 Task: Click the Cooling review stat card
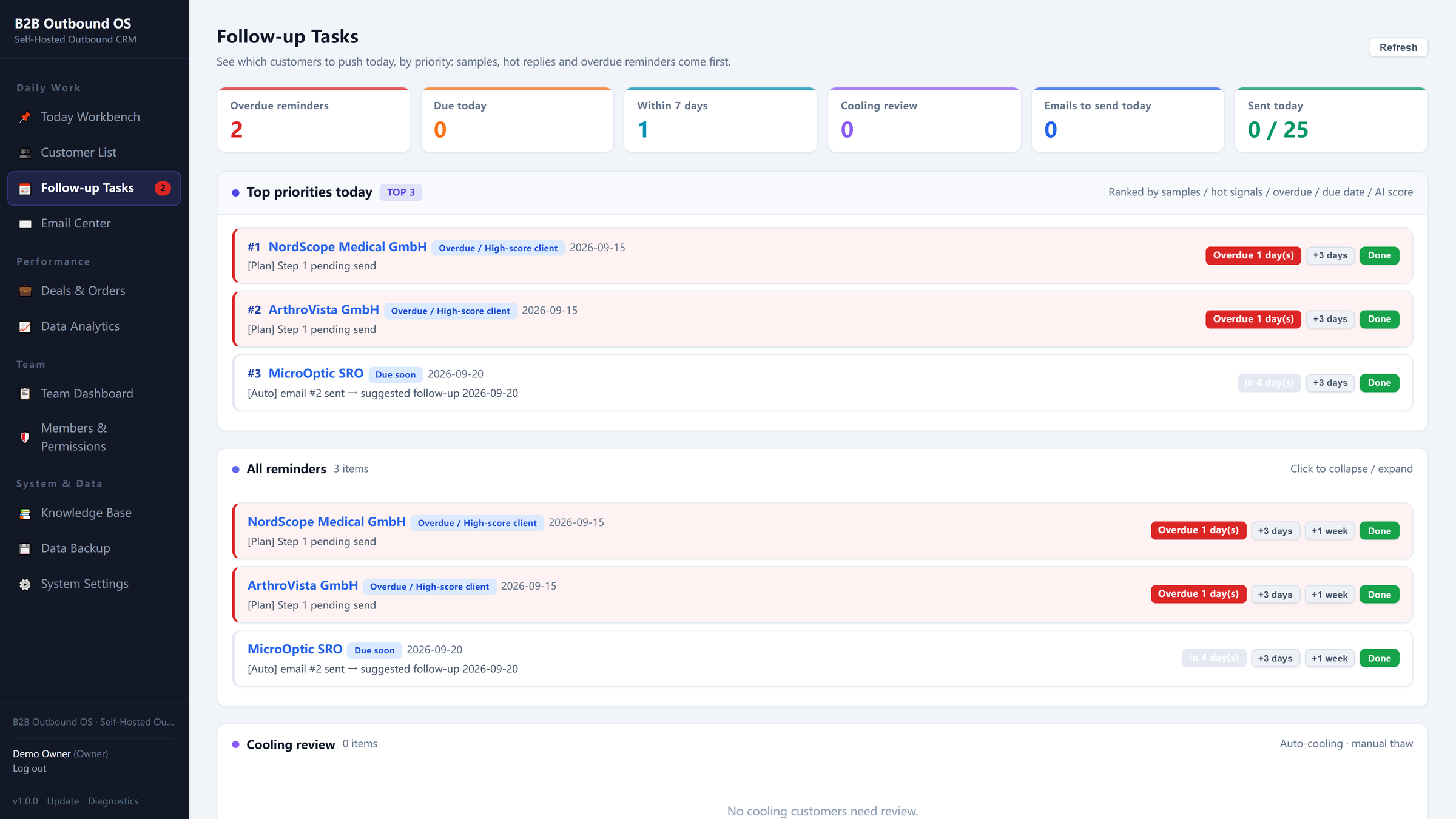[x=924, y=120]
